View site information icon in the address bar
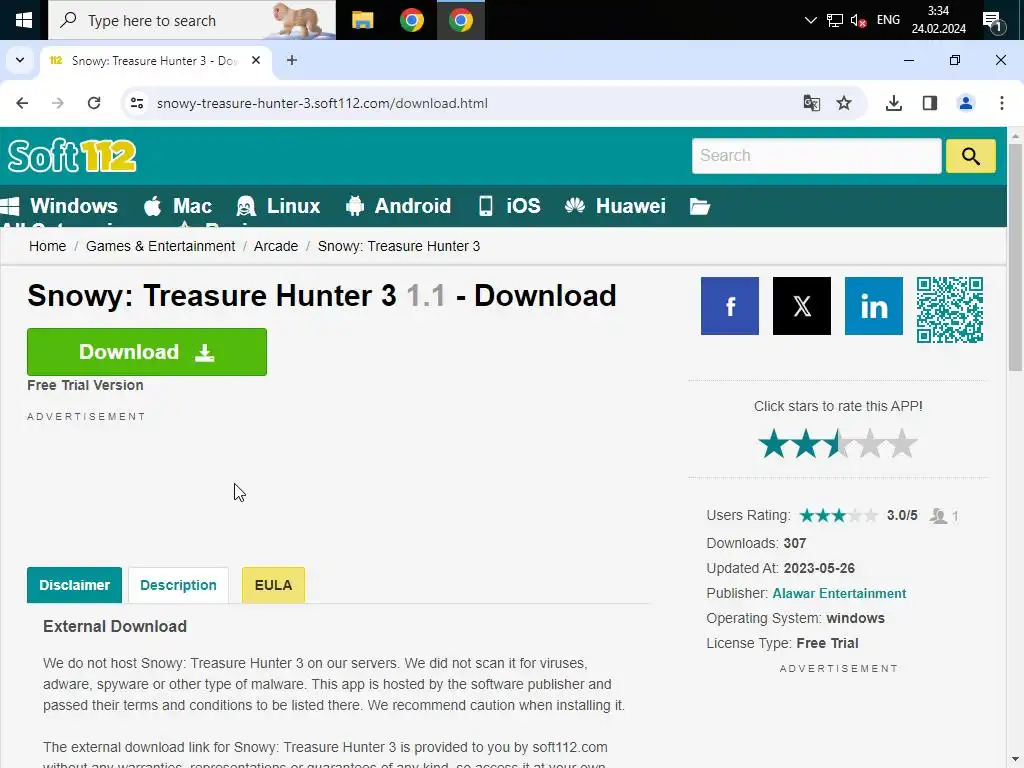 click(137, 103)
